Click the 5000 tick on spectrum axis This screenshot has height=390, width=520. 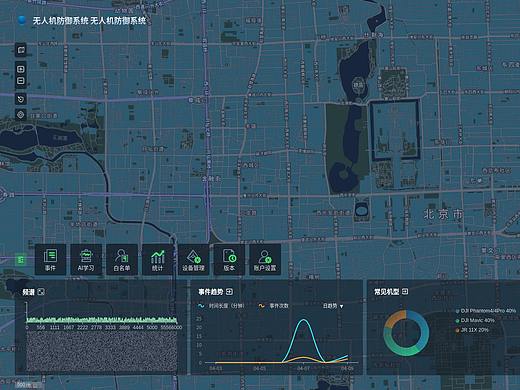152,328
